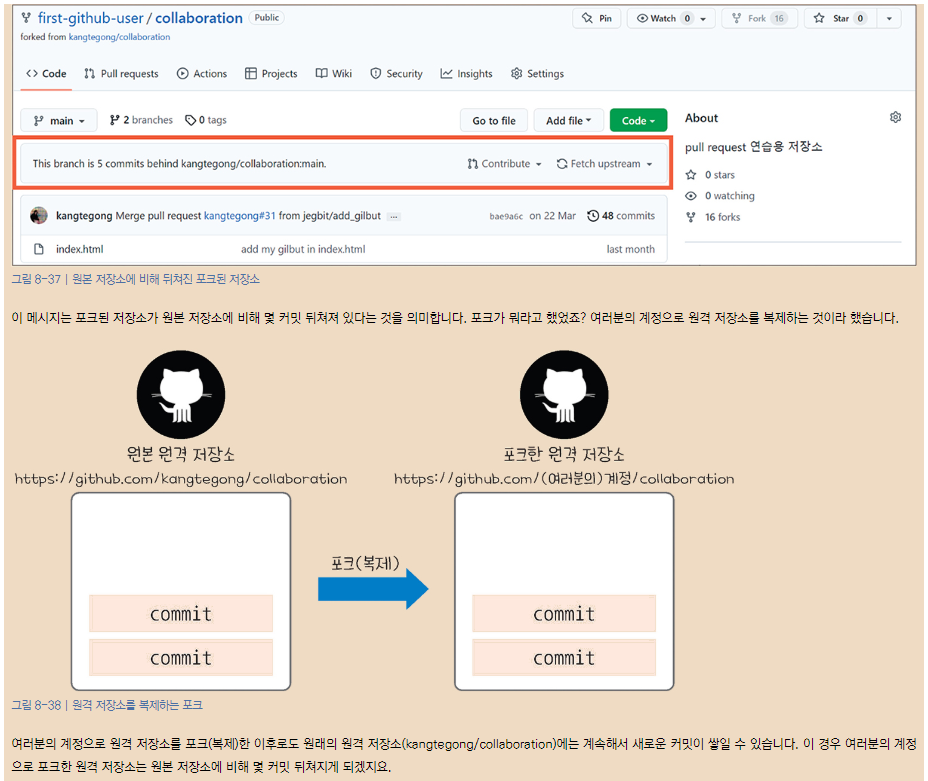
Task: Click the Fork count badge 16
Action: coord(779,18)
